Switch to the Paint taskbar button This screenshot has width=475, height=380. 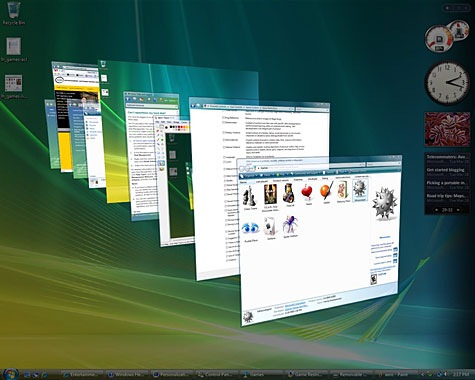pyautogui.click(x=396, y=374)
